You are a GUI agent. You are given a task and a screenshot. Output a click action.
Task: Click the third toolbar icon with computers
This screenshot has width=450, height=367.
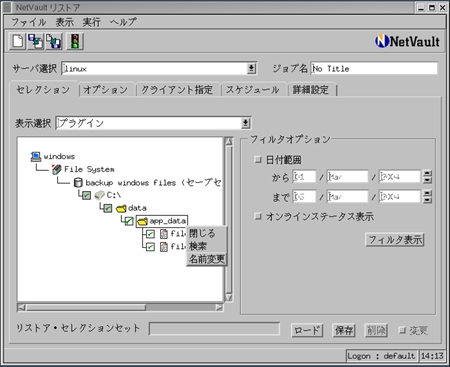pos(54,41)
